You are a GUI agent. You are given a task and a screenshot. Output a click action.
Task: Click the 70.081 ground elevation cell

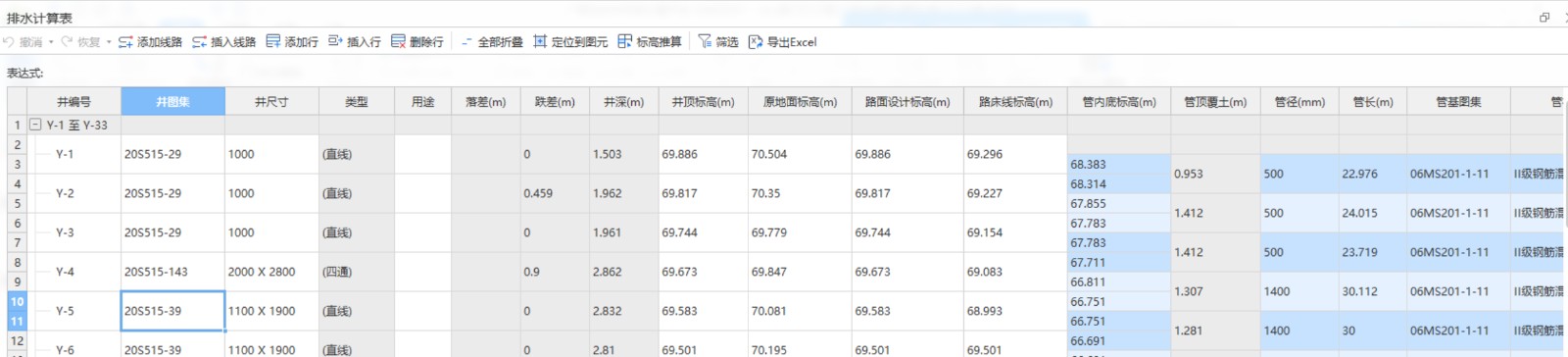pos(801,311)
